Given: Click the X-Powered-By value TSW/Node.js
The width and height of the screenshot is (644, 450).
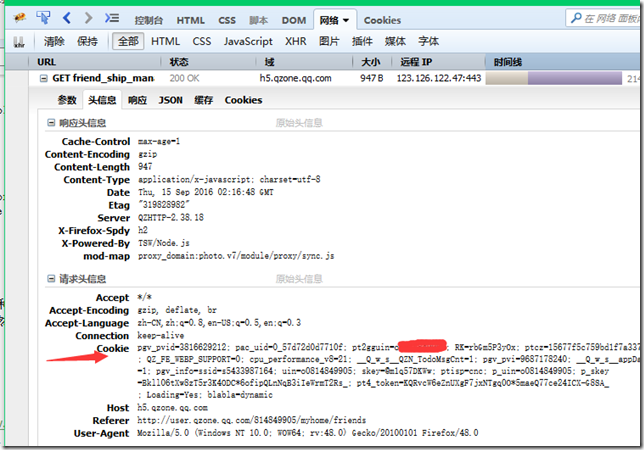Looking at the screenshot, I should click(163, 243).
